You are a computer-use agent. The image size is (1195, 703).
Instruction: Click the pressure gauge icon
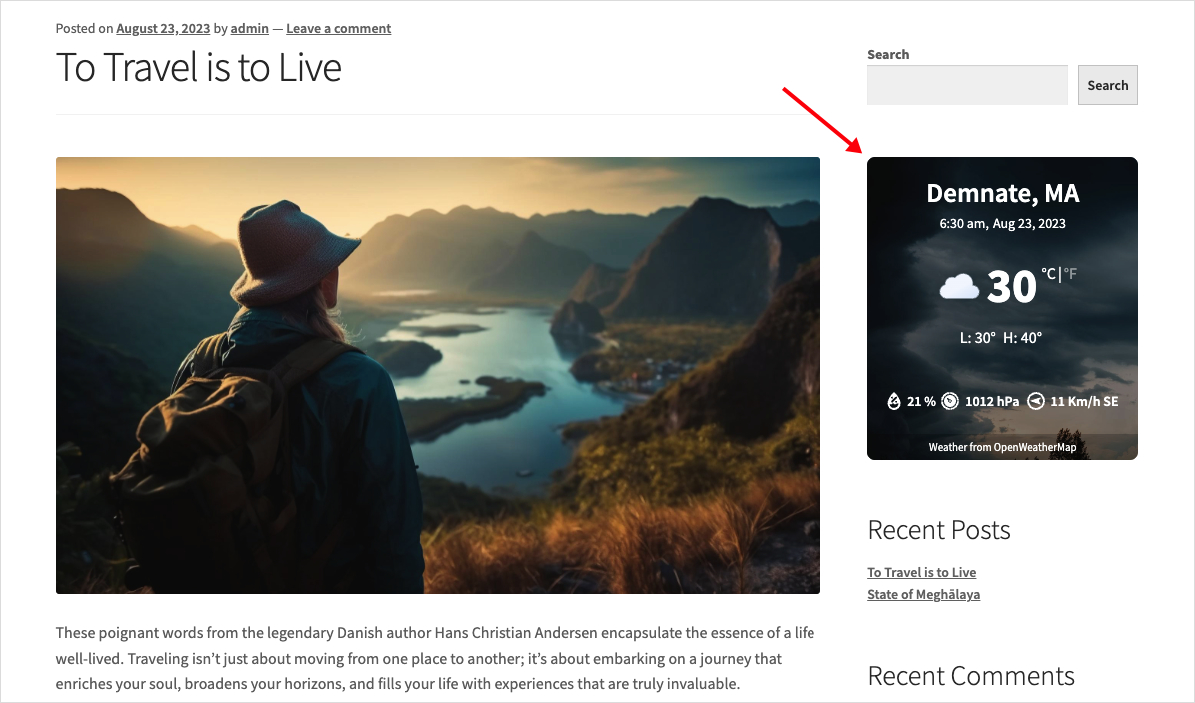tap(950, 402)
